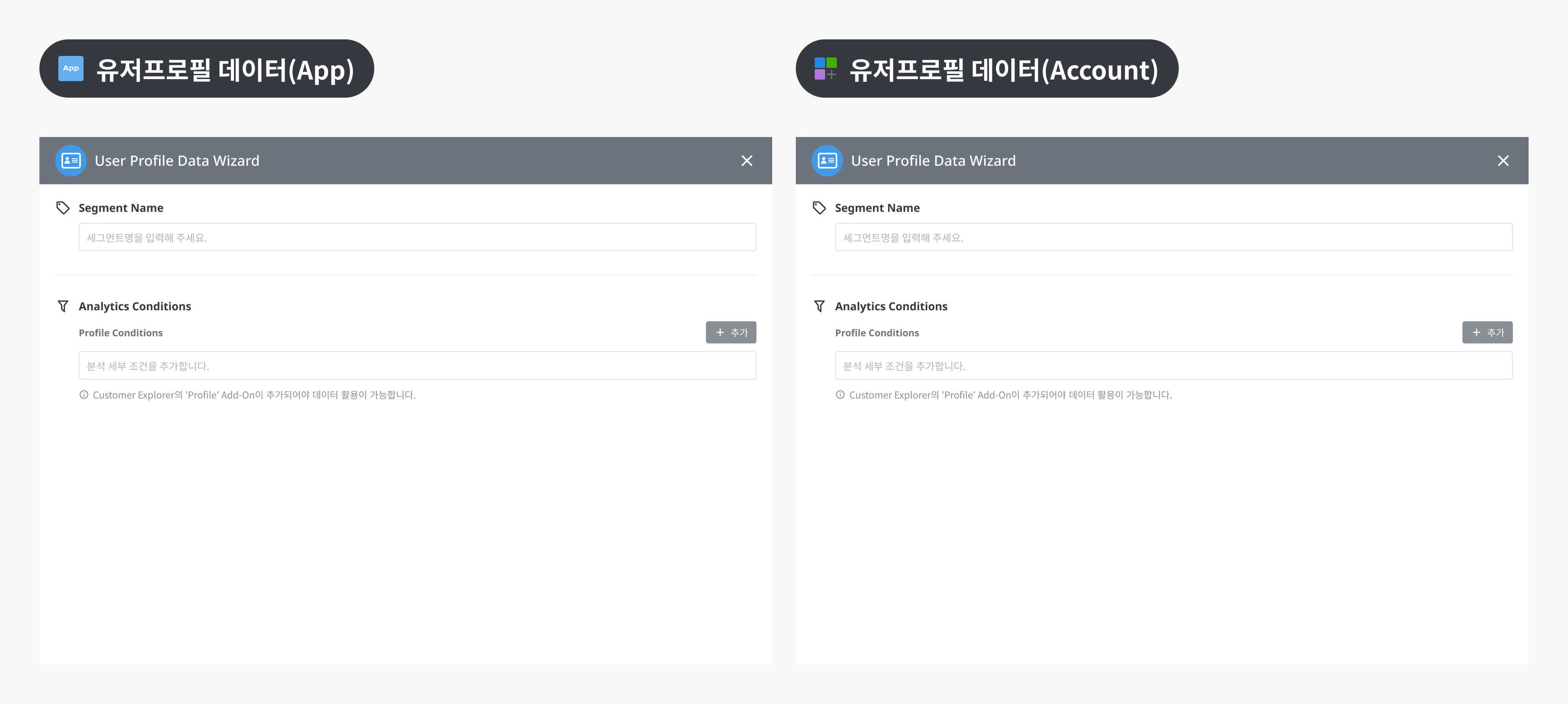Click 'User Profile Data Wizard' title in App panel
The height and width of the screenshot is (704, 1568).
177,161
